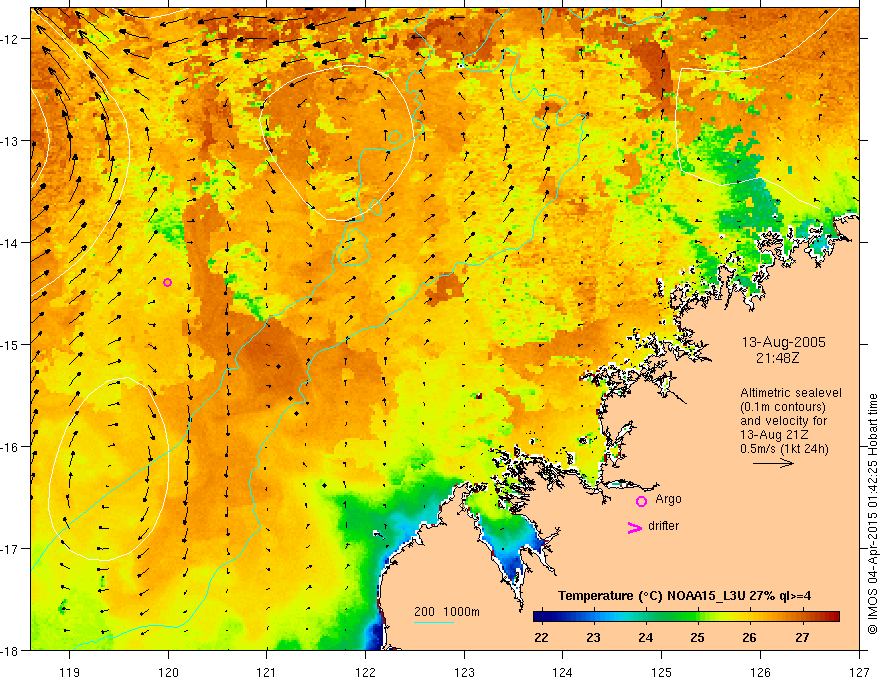Screen dimensions: 880x680
Task: Click the Argo legend circle symbol
Action: 641,501
